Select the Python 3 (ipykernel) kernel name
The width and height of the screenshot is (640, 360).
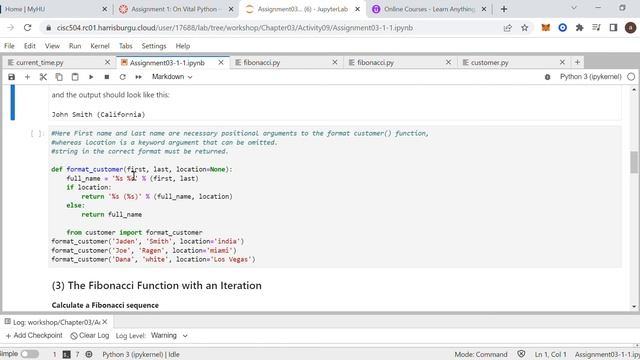[x=591, y=77]
